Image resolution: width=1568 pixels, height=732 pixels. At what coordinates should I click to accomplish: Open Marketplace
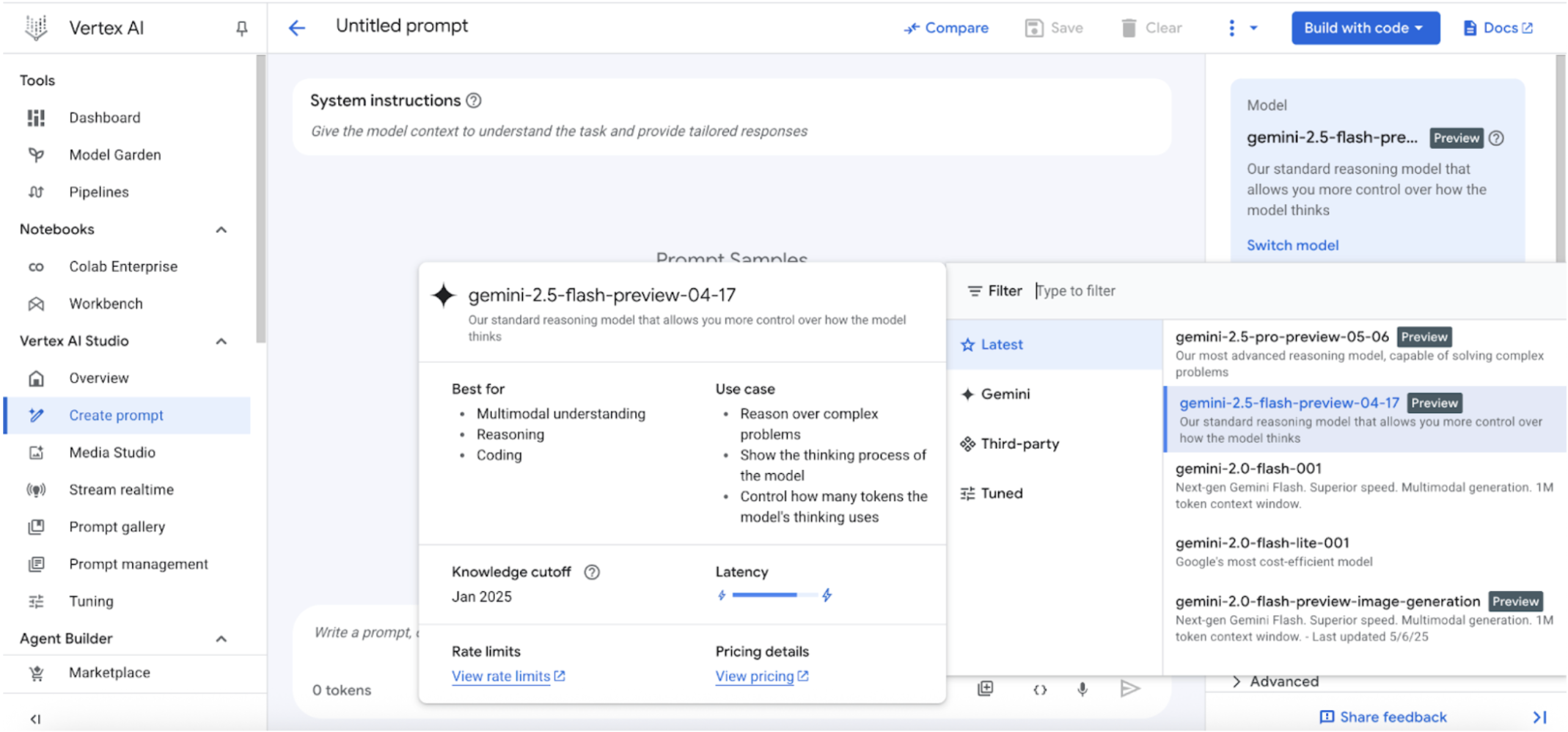[x=109, y=673]
